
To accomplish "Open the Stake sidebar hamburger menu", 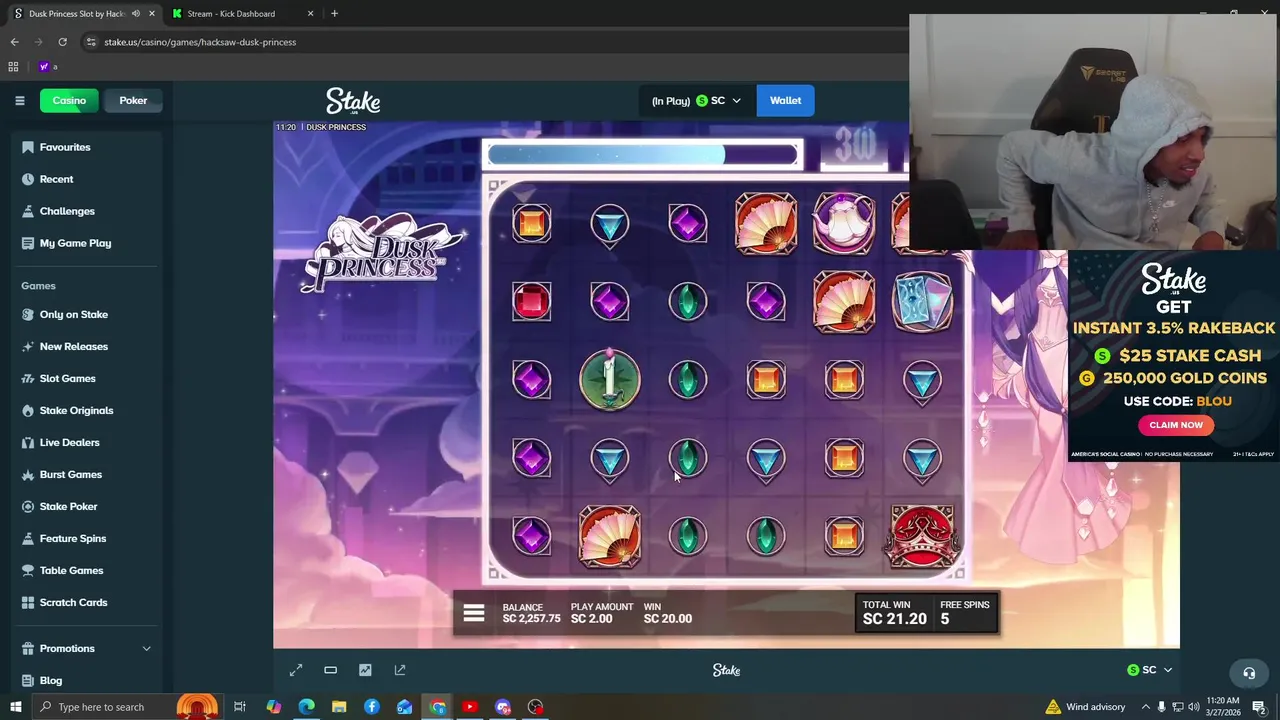I will (x=19, y=100).
